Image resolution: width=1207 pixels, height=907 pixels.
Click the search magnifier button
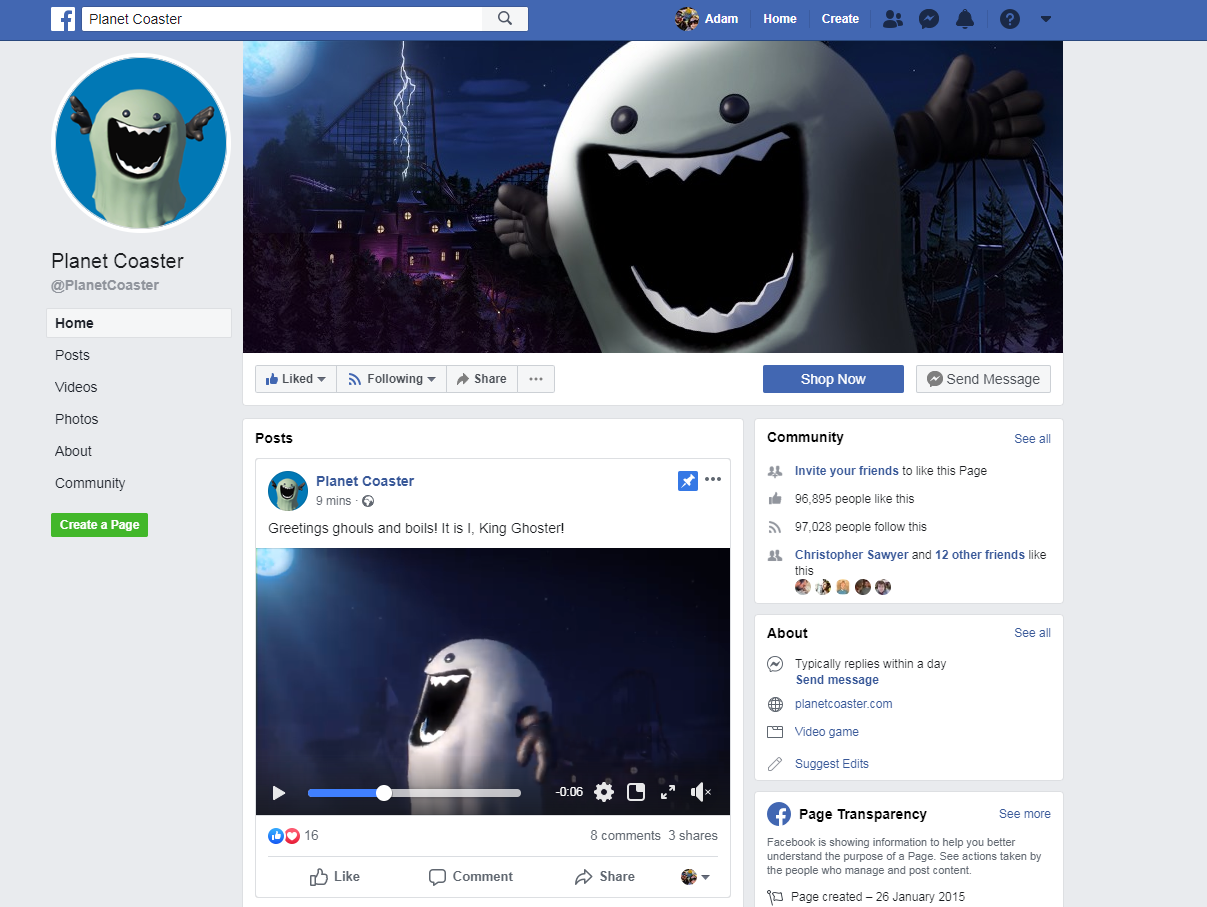(x=505, y=19)
